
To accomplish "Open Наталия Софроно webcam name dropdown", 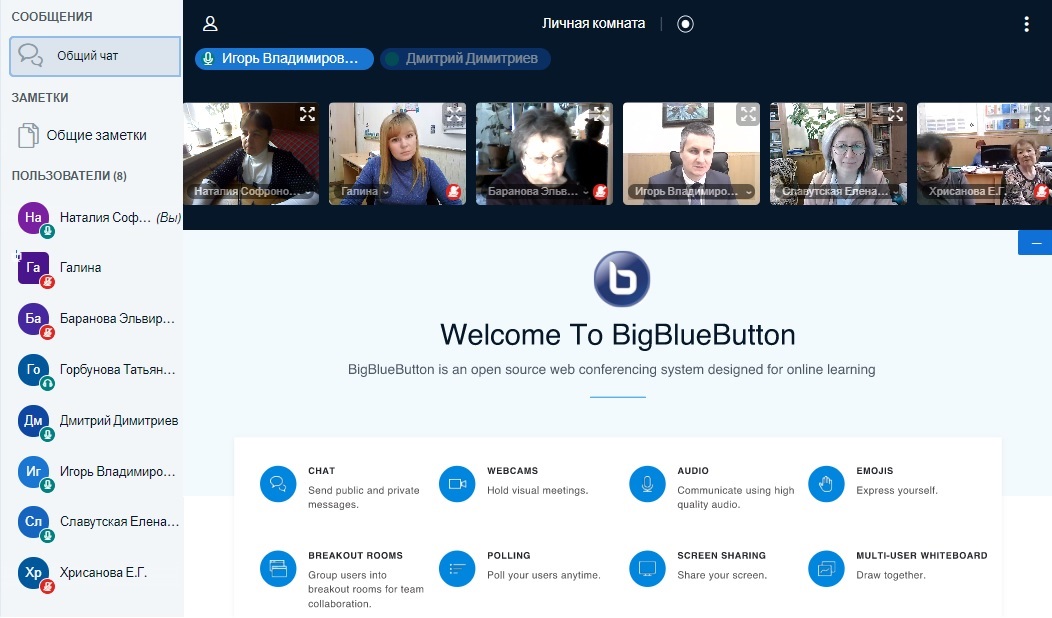I will [253, 191].
